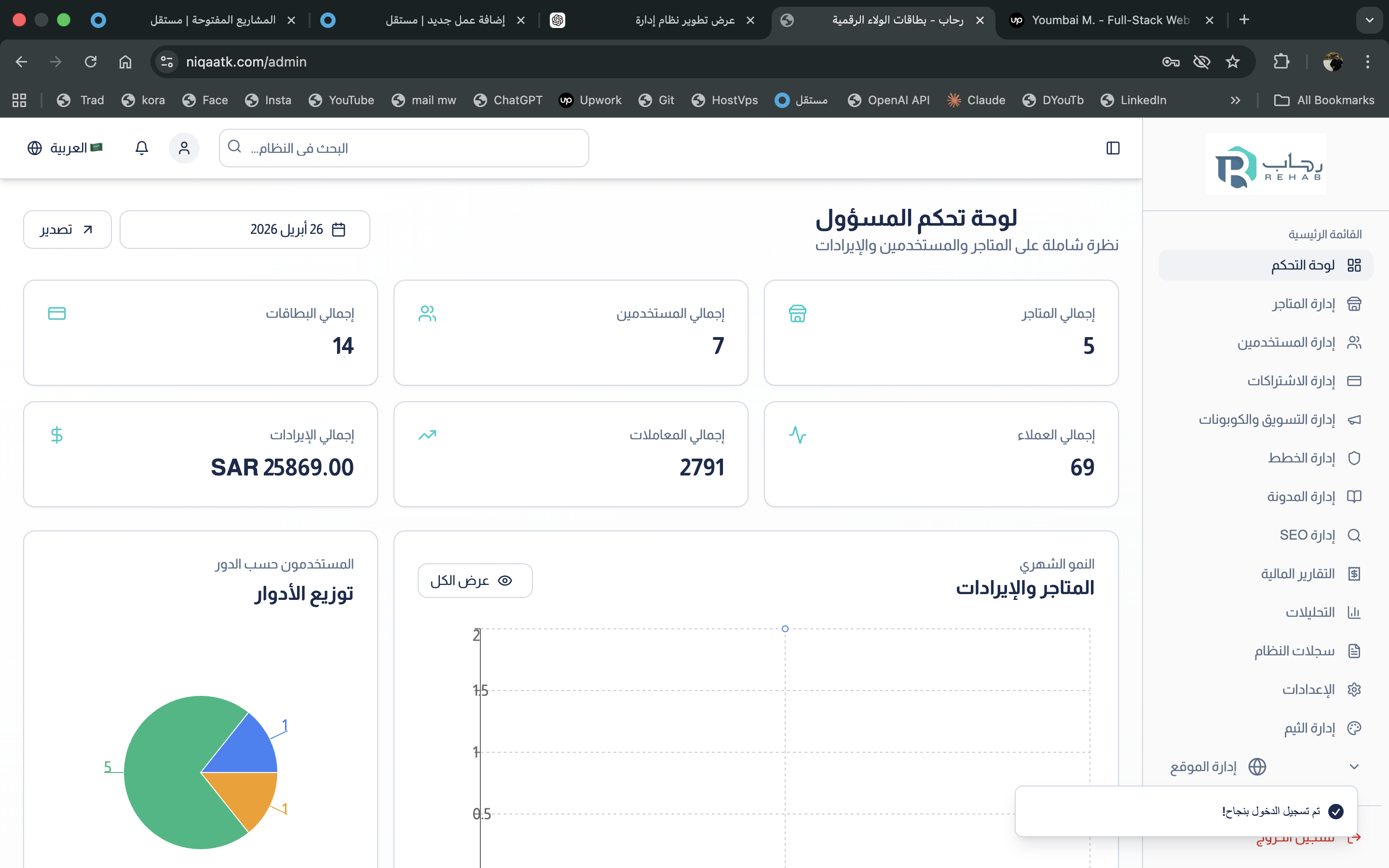The image size is (1389, 868).
Task: Click the card icon on إجمالي البطاقات card
Action: pyautogui.click(x=57, y=313)
